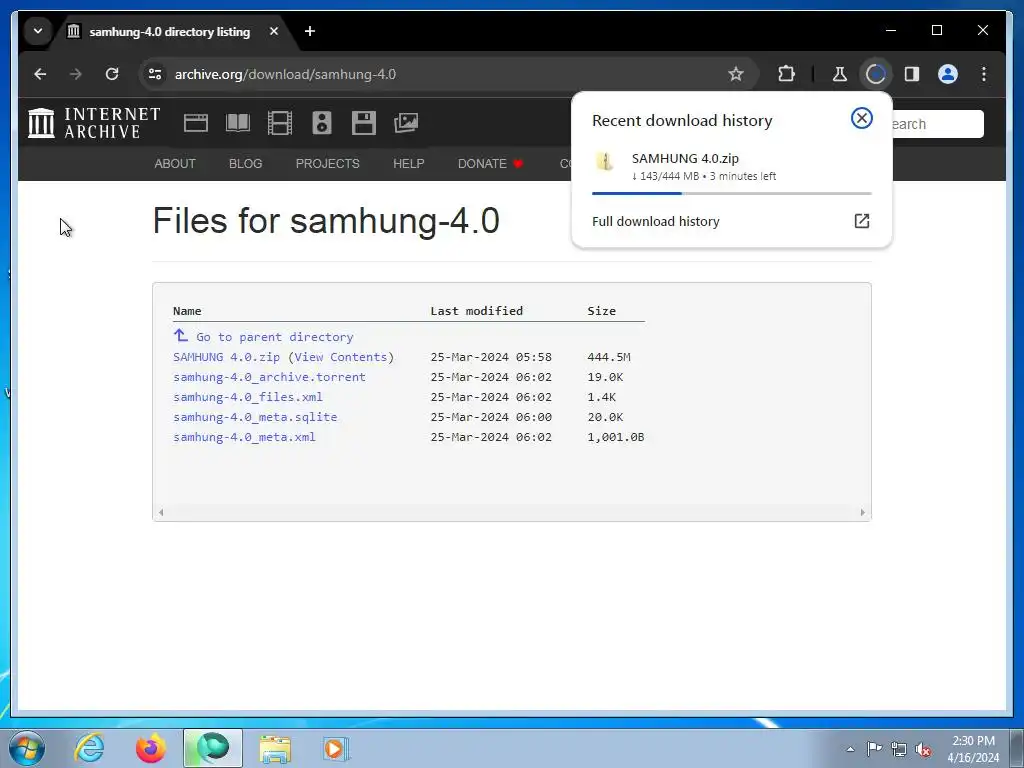Launch Internet Explorer from taskbar
Image resolution: width=1024 pixels, height=768 pixels.
click(89, 748)
